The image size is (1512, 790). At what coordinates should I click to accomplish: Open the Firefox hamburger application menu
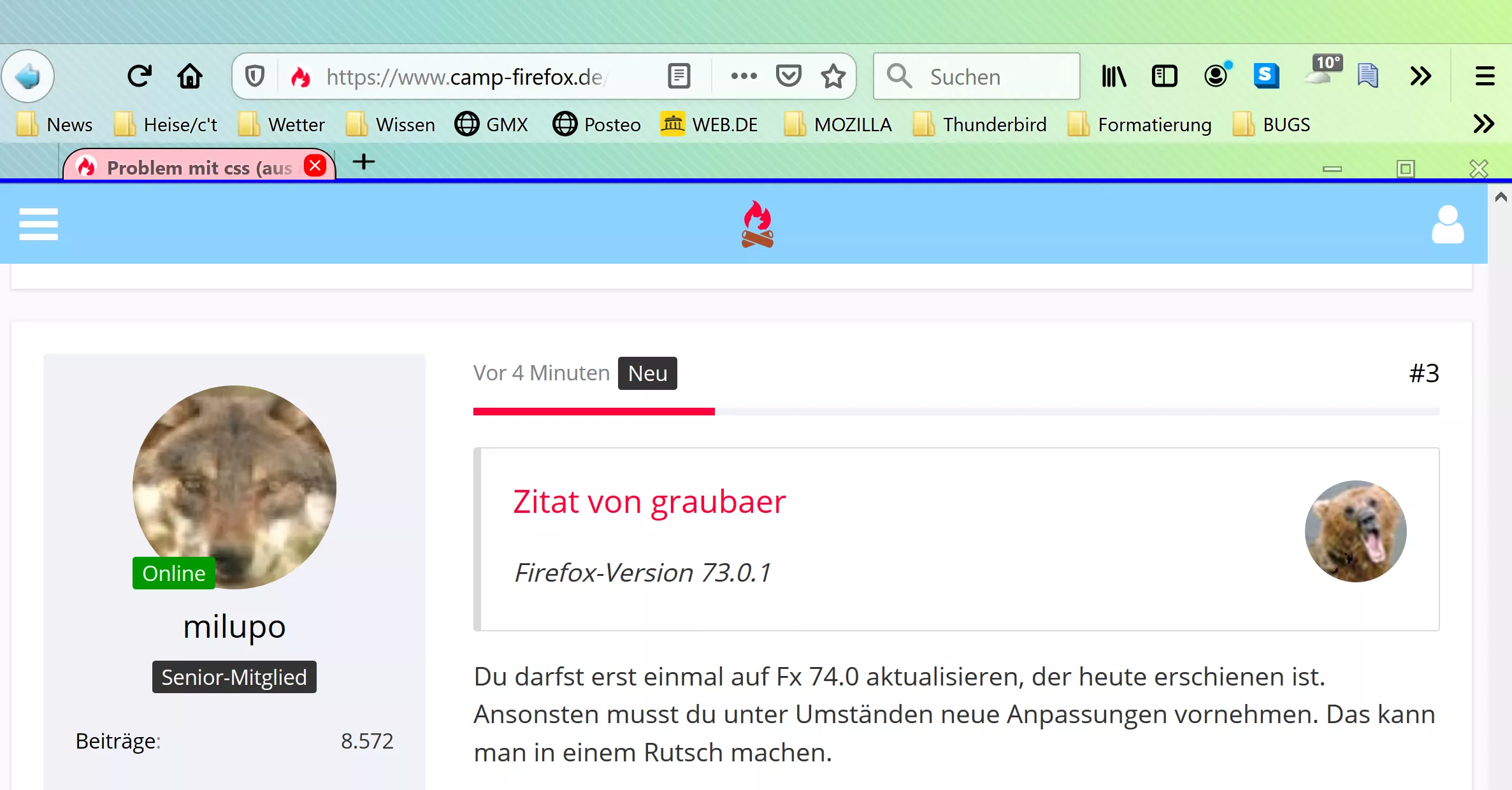coord(1485,76)
